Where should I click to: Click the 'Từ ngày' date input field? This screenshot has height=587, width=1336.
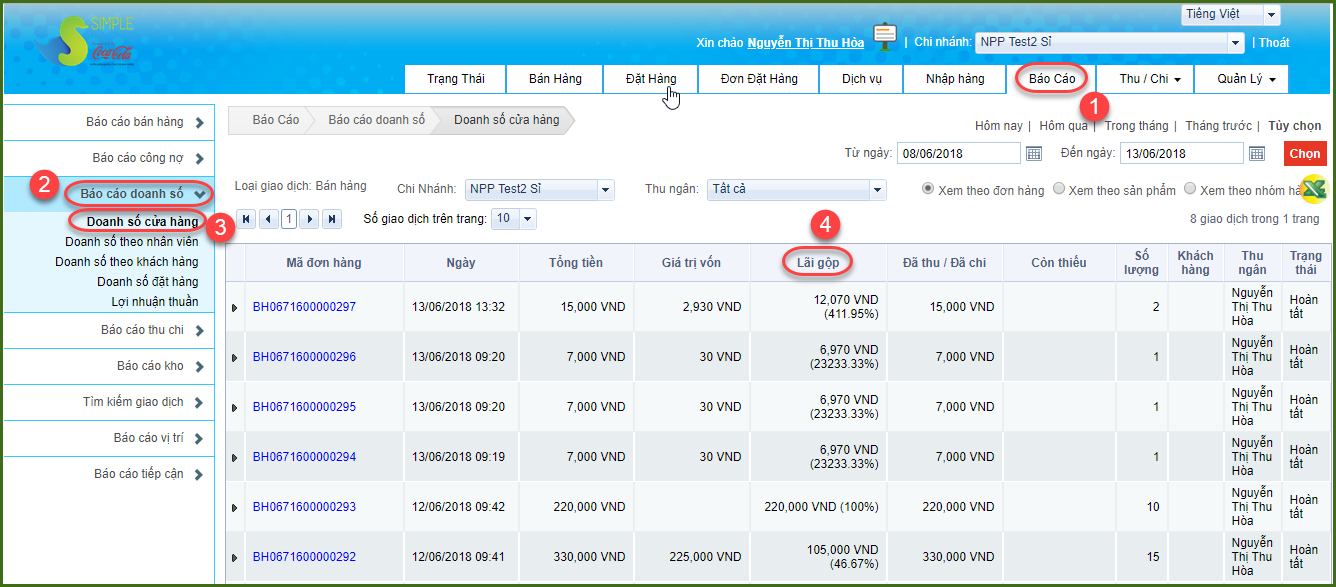(958, 153)
